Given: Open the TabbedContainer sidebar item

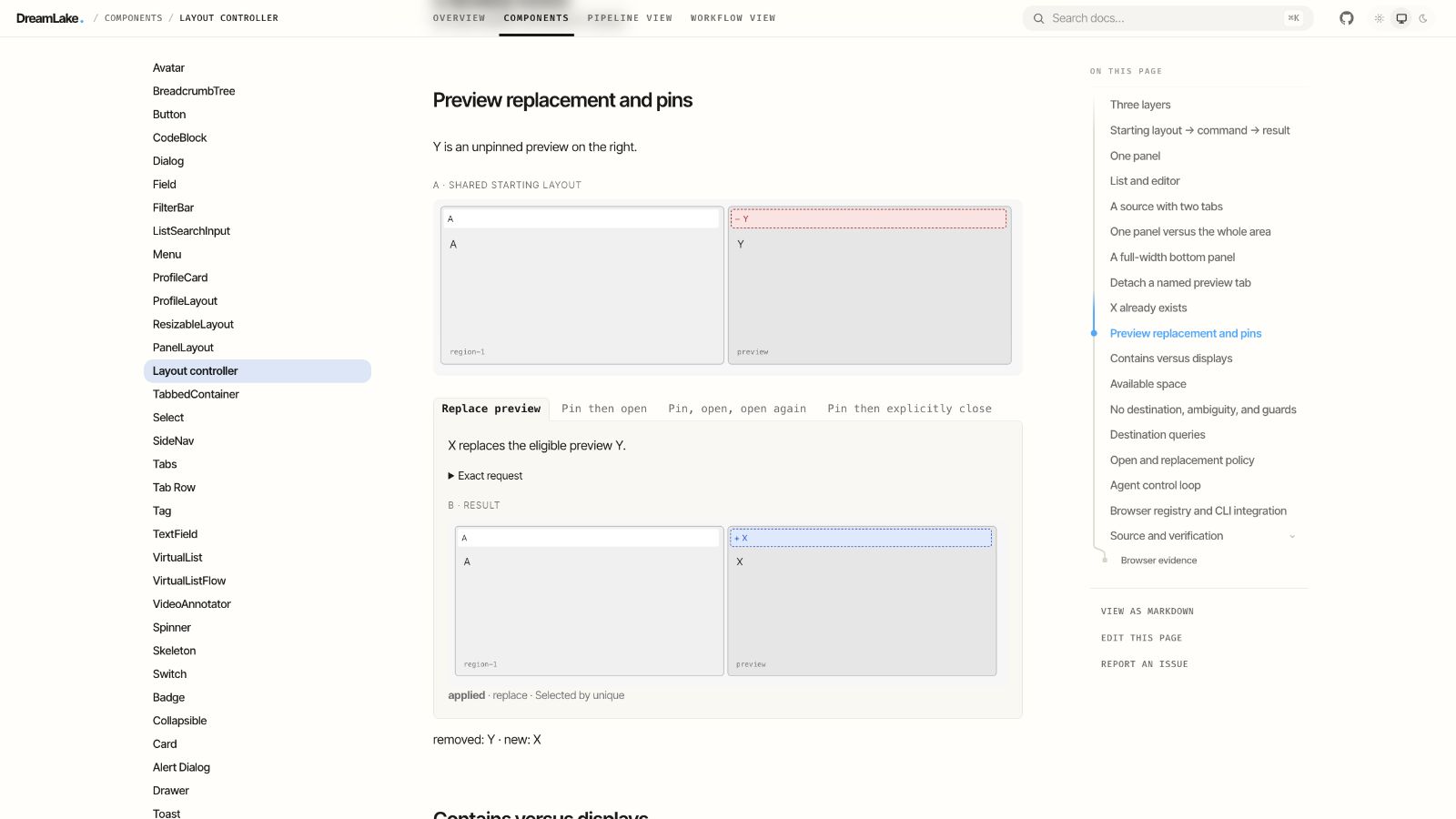Looking at the screenshot, I should [196, 394].
